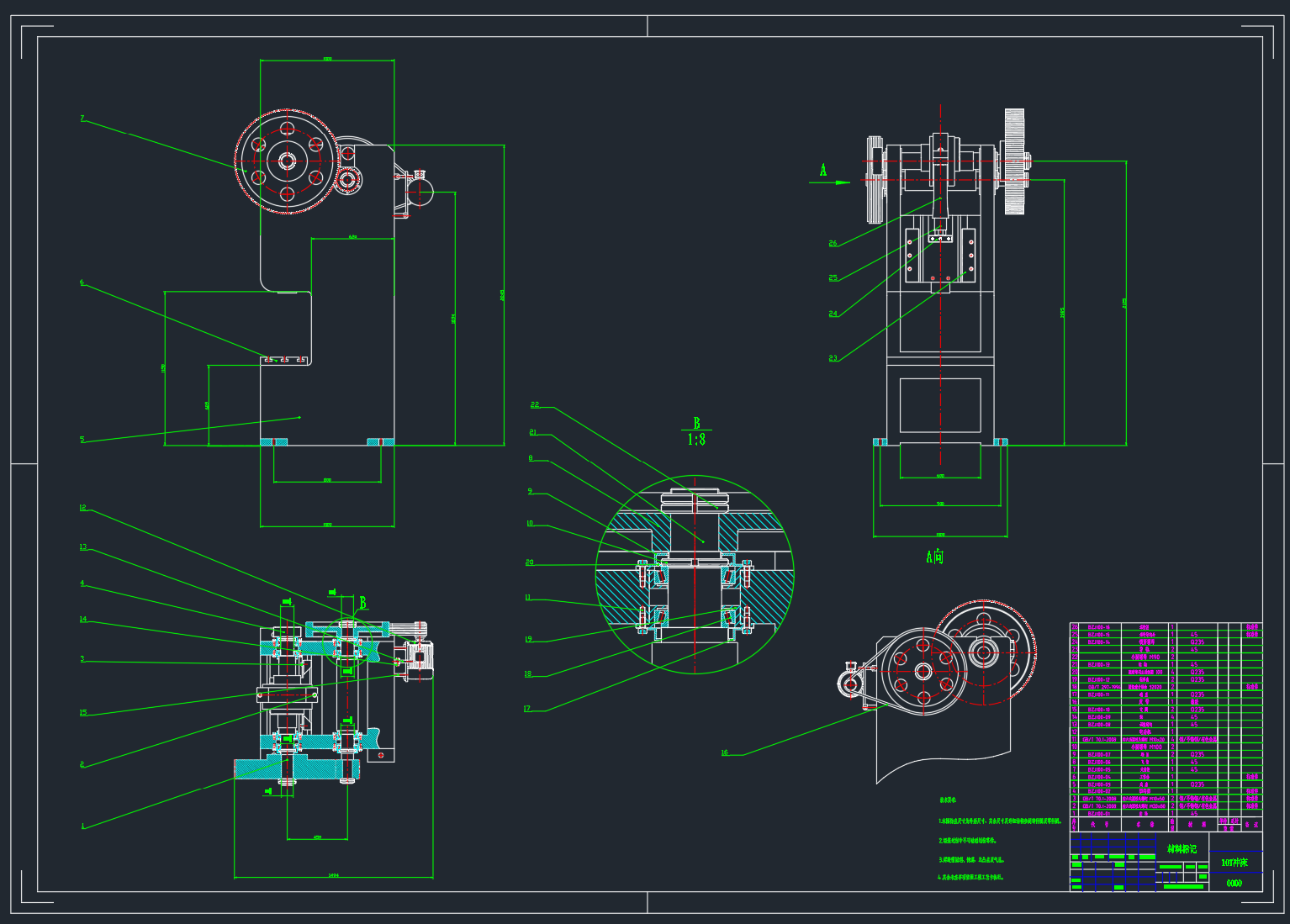Image resolution: width=1290 pixels, height=924 pixels.
Task: Click the 'B 1:8' detail view title
Action: pos(696,431)
